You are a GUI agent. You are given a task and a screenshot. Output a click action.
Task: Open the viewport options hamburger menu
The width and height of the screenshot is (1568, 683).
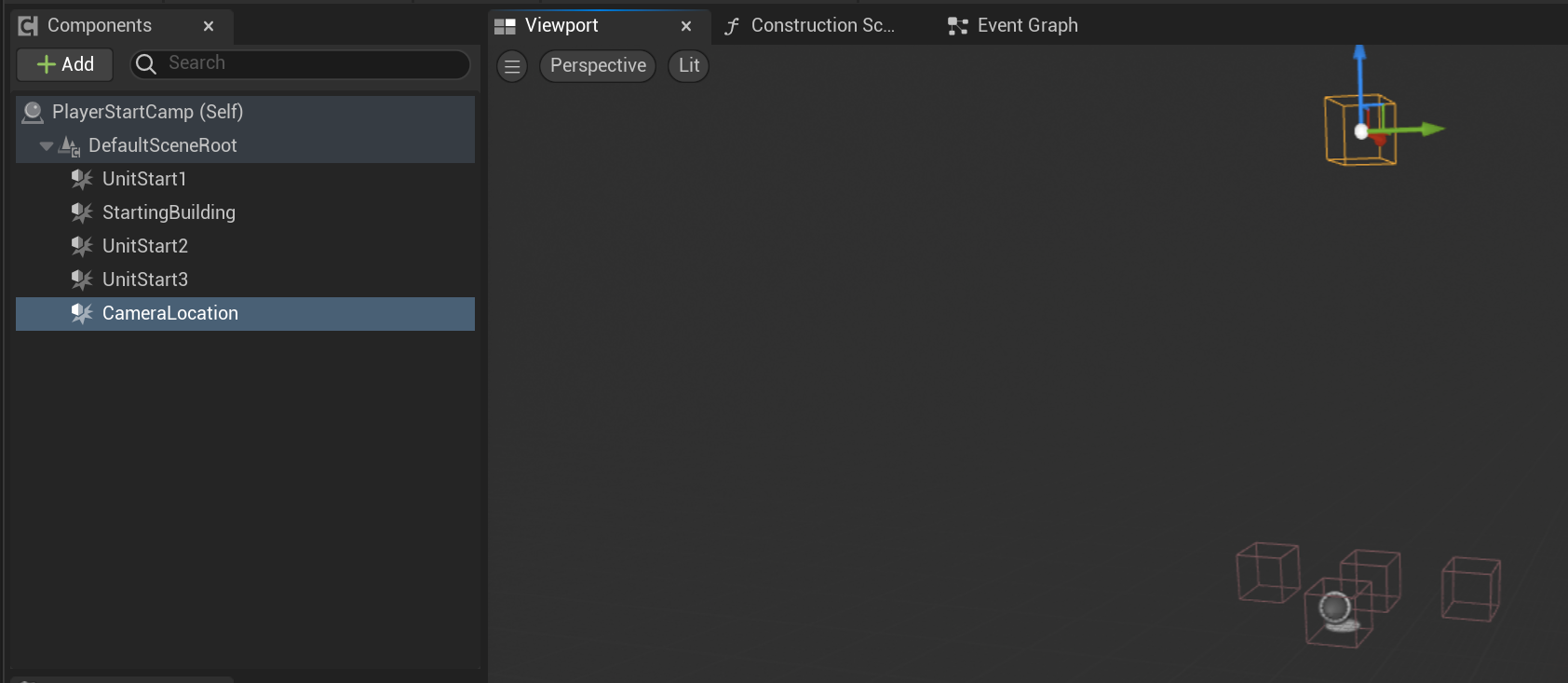click(512, 66)
